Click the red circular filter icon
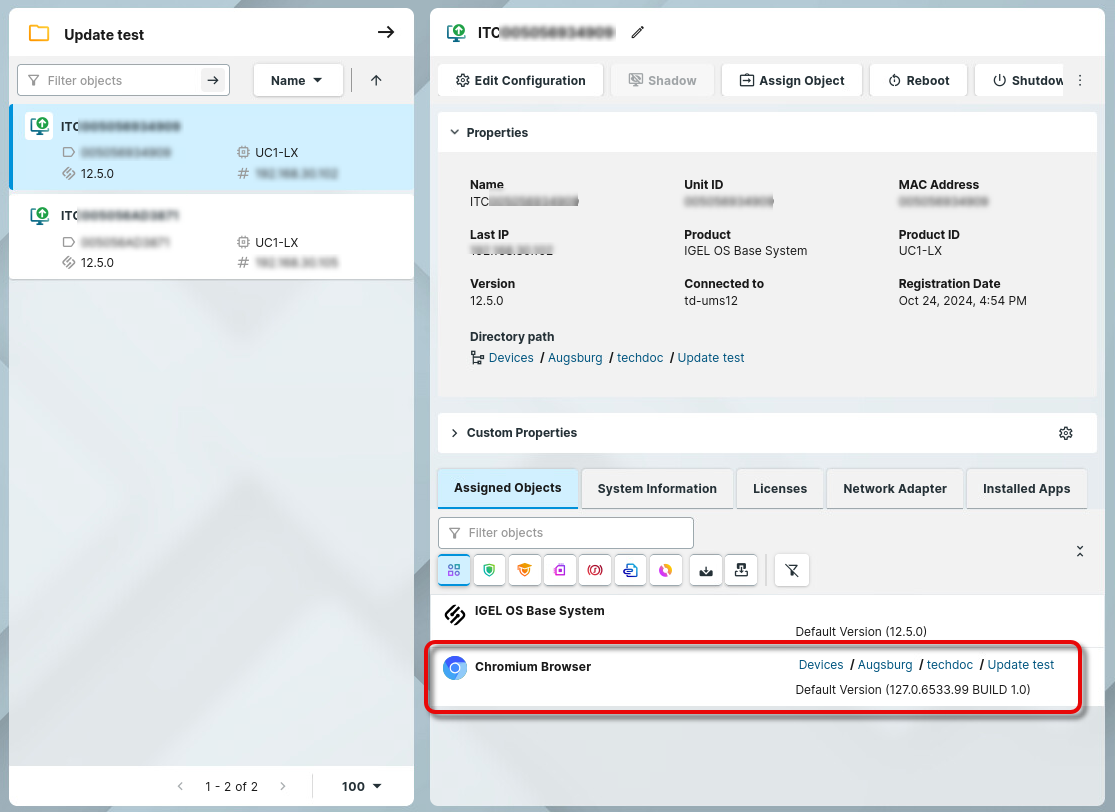The height and width of the screenshot is (812, 1115). point(595,570)
